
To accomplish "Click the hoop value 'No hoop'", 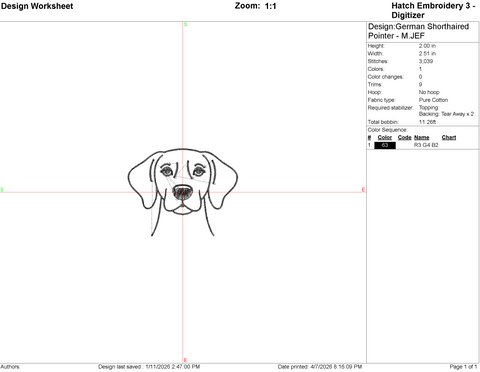I will (429, 92).
